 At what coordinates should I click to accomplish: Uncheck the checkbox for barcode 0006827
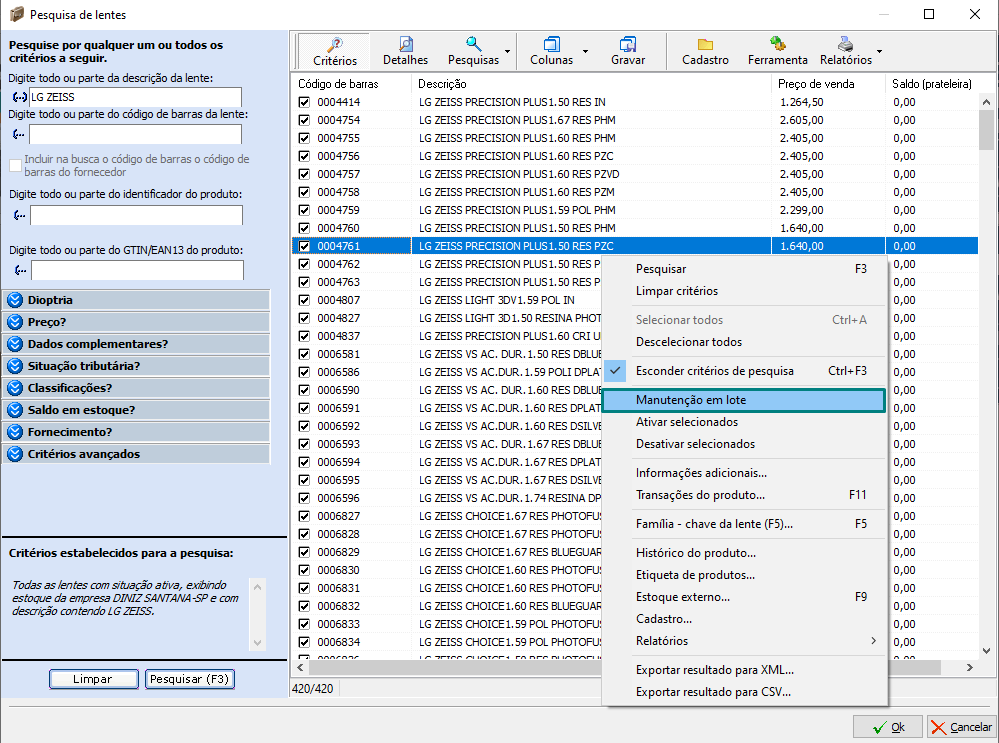304,516
